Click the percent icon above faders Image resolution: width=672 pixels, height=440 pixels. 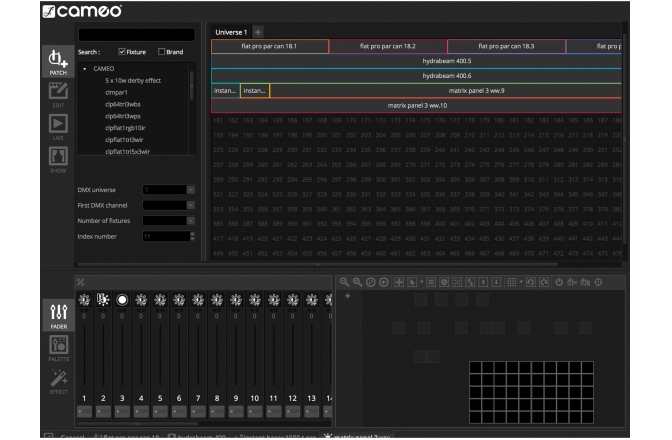click(81, 282)
